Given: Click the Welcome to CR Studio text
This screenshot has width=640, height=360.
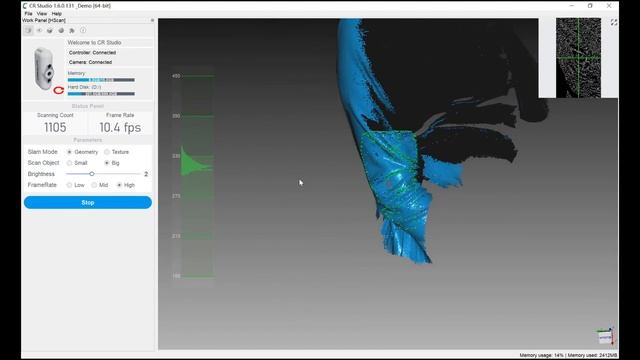Looking at the screenshot, I should click(x=94, y=42).
